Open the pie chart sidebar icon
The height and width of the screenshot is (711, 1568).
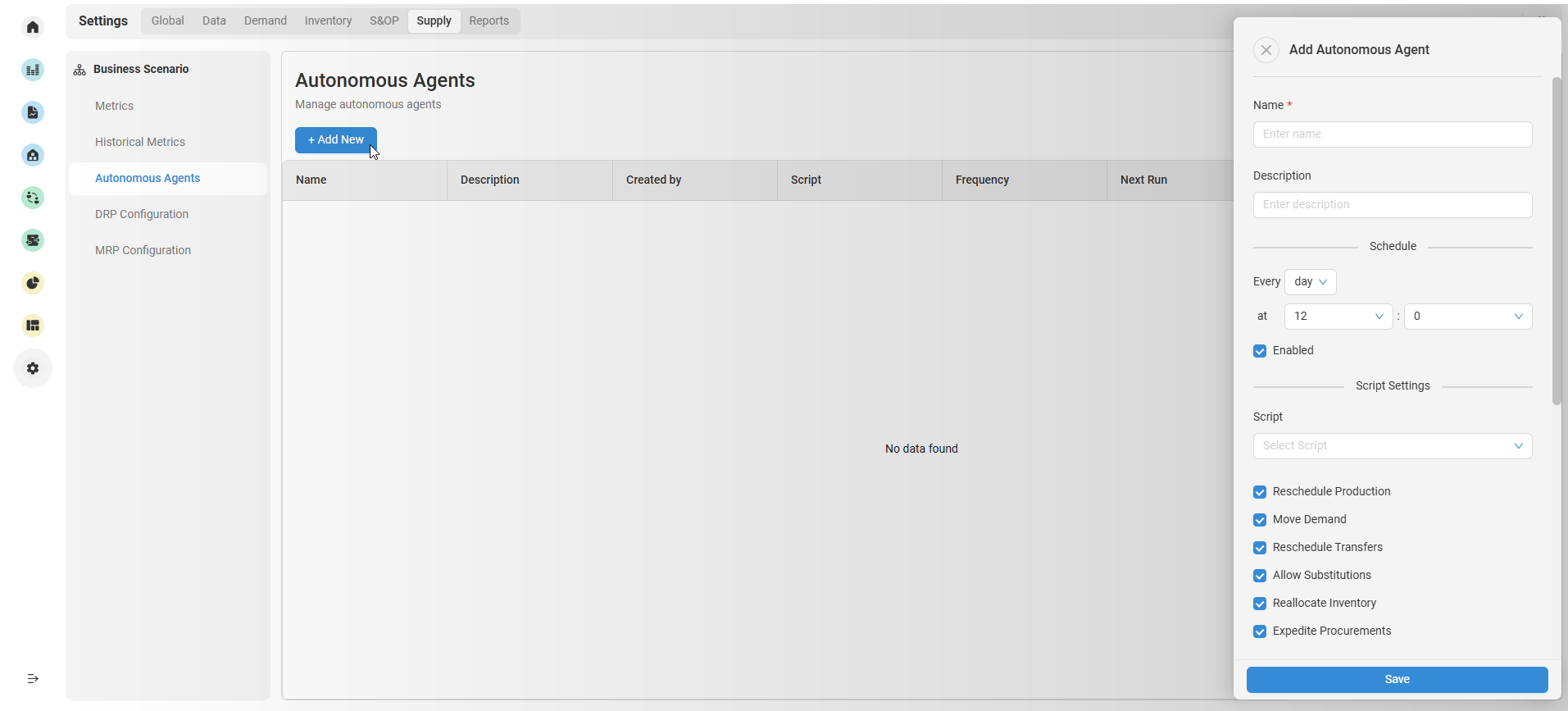tap(33, 283)
